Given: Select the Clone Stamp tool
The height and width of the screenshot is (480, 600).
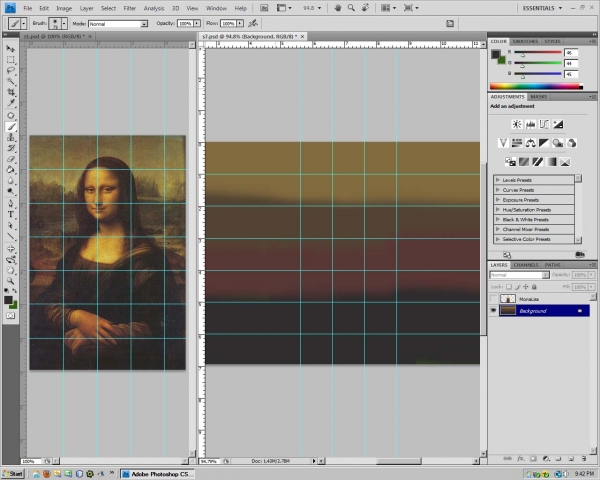Looking at the screenshot, I should (x=11, y=137).
